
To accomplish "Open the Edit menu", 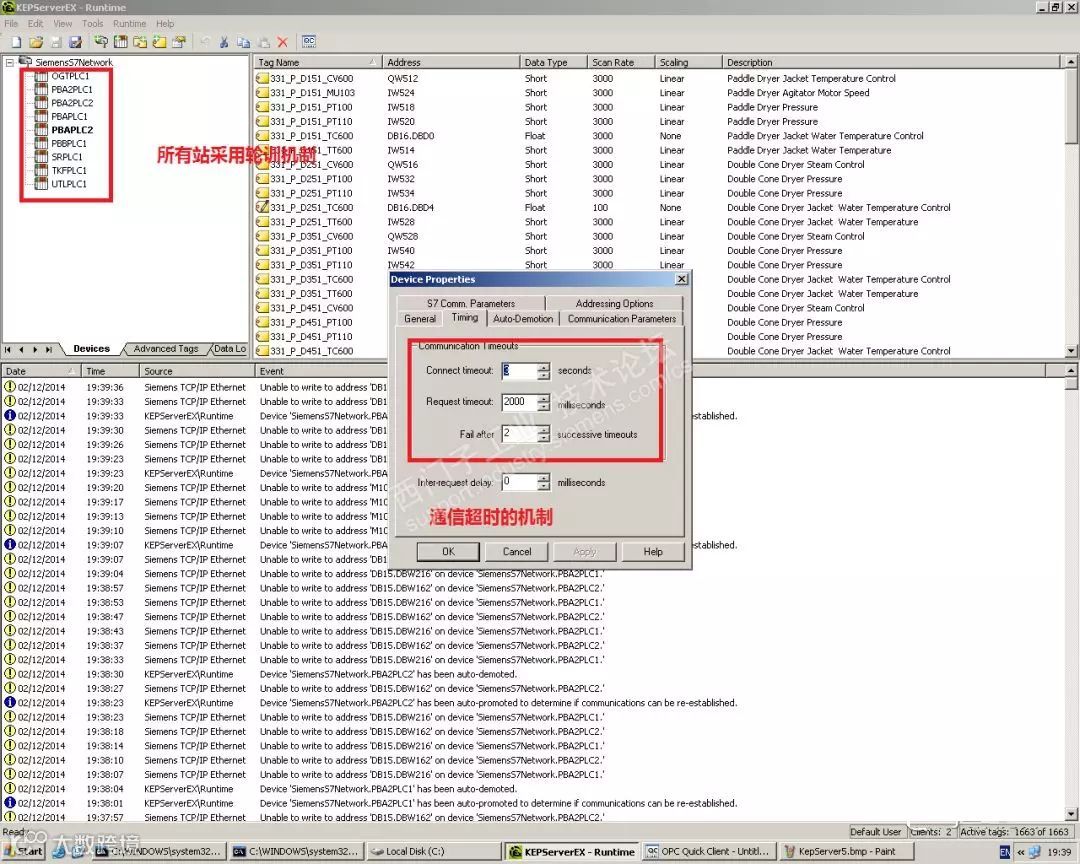I will coord(35,23).
